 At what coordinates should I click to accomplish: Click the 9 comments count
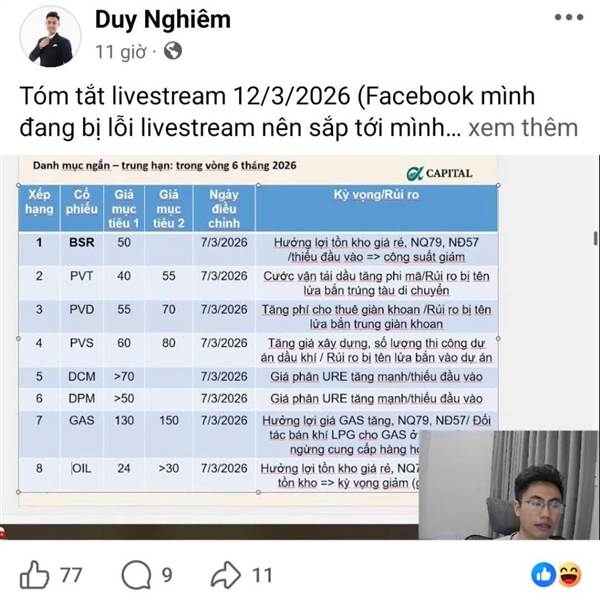(x=167, y=575)
